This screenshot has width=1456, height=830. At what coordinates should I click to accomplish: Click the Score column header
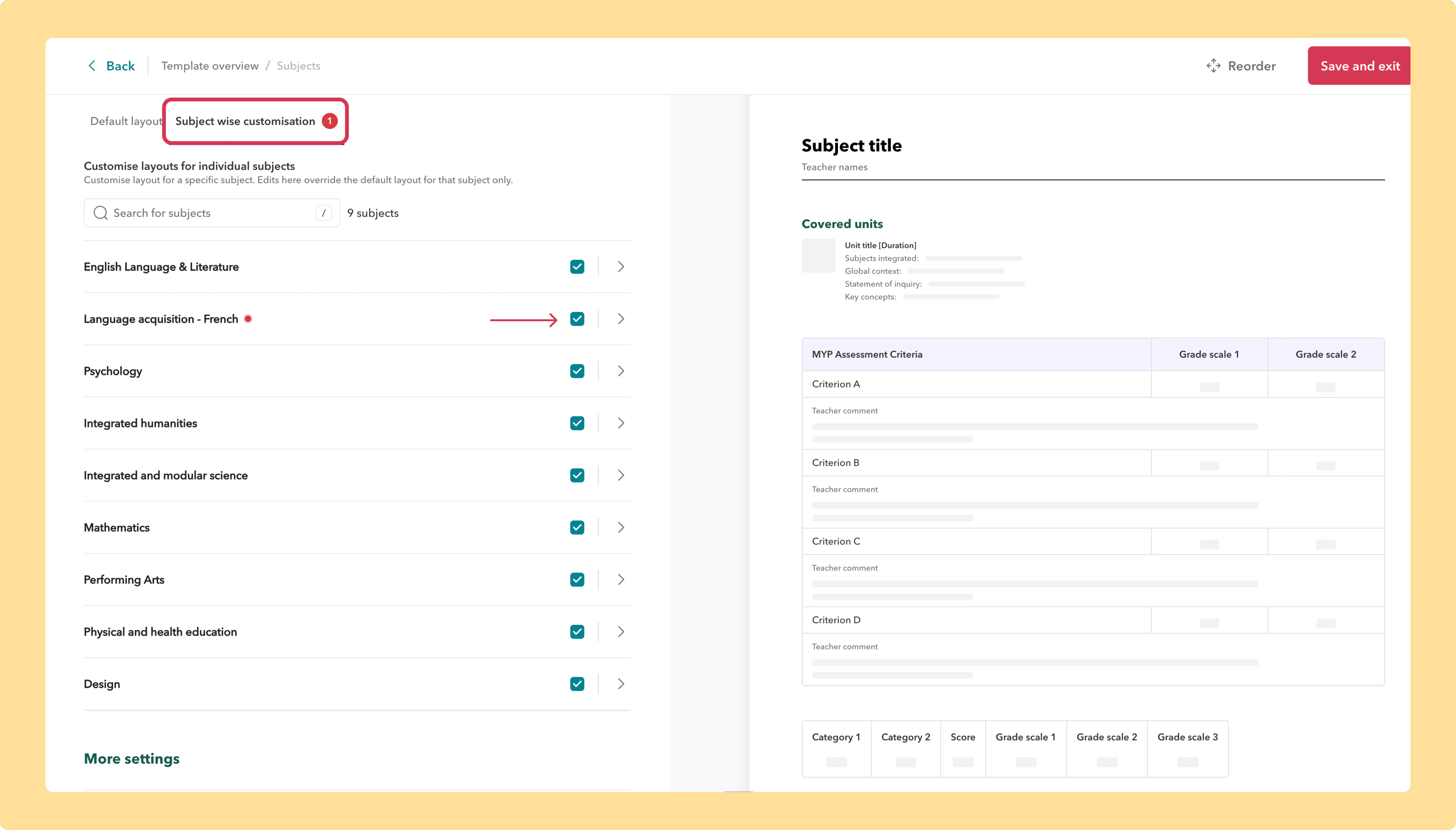(963, 737)
